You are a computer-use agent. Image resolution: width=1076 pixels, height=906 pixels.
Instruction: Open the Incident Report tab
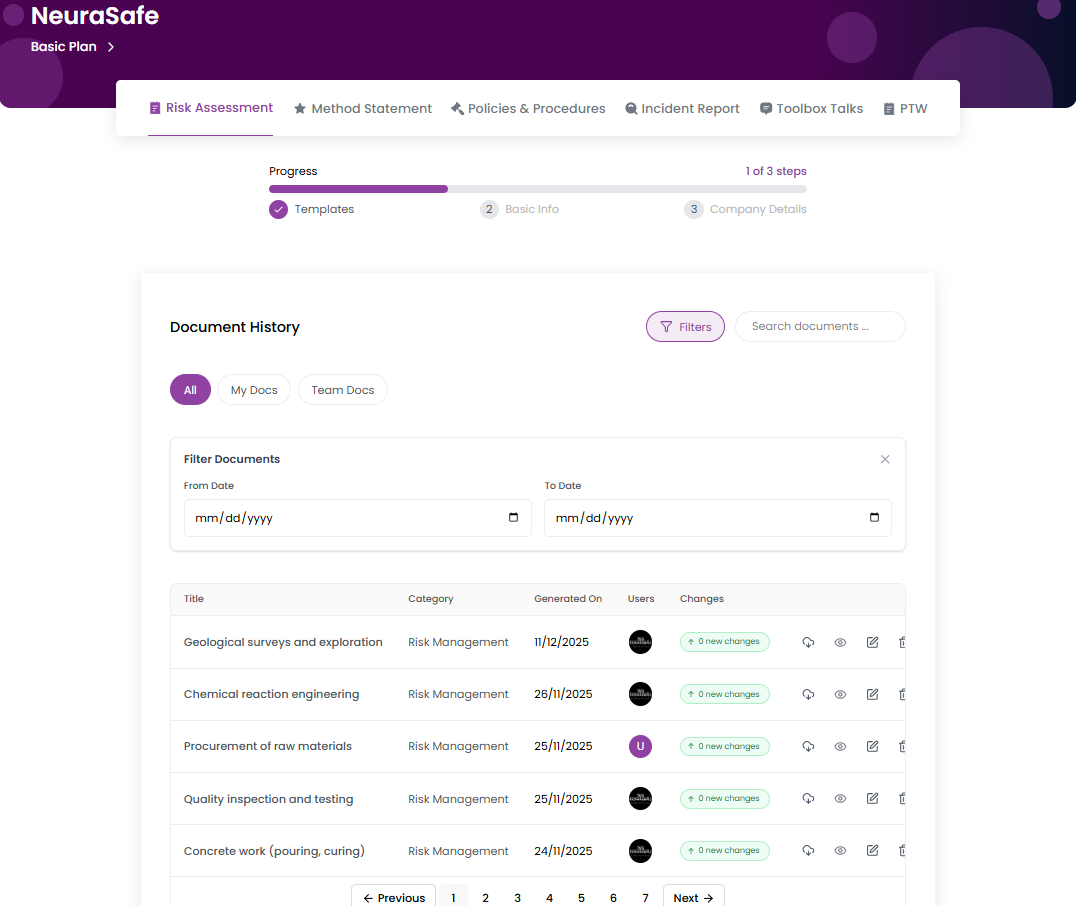pos(682,108)
